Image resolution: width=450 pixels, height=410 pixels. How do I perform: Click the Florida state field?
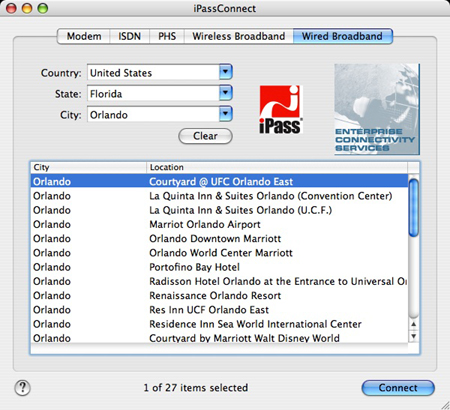[x=153, y=94]
